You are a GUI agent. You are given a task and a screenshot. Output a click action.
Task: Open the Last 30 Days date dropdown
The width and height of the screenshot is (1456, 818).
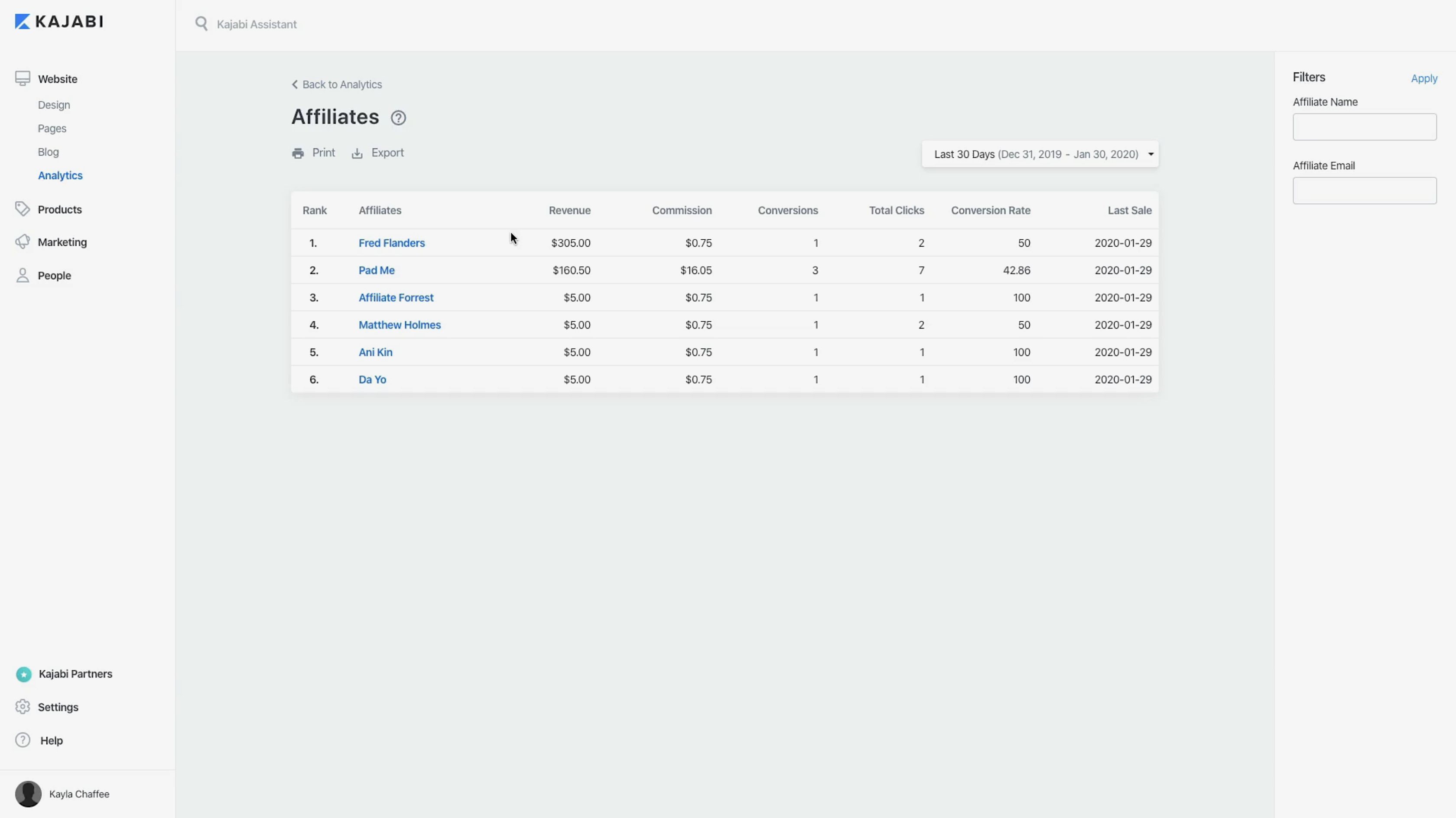click(1040, 154)
